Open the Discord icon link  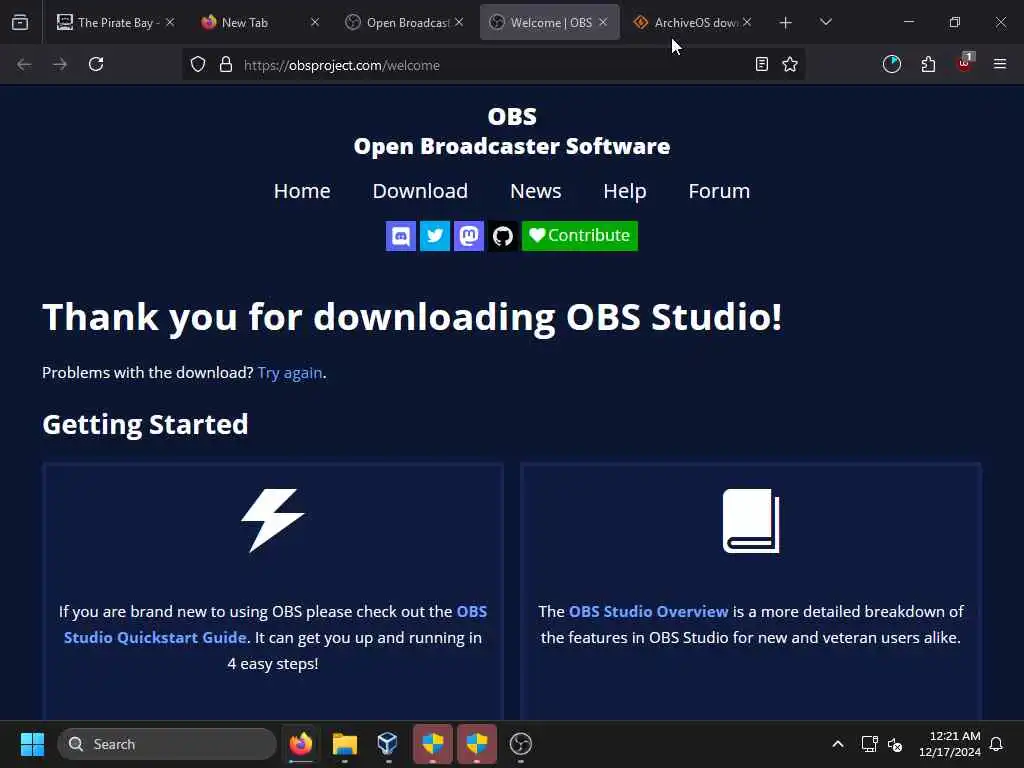coord(400,236)
